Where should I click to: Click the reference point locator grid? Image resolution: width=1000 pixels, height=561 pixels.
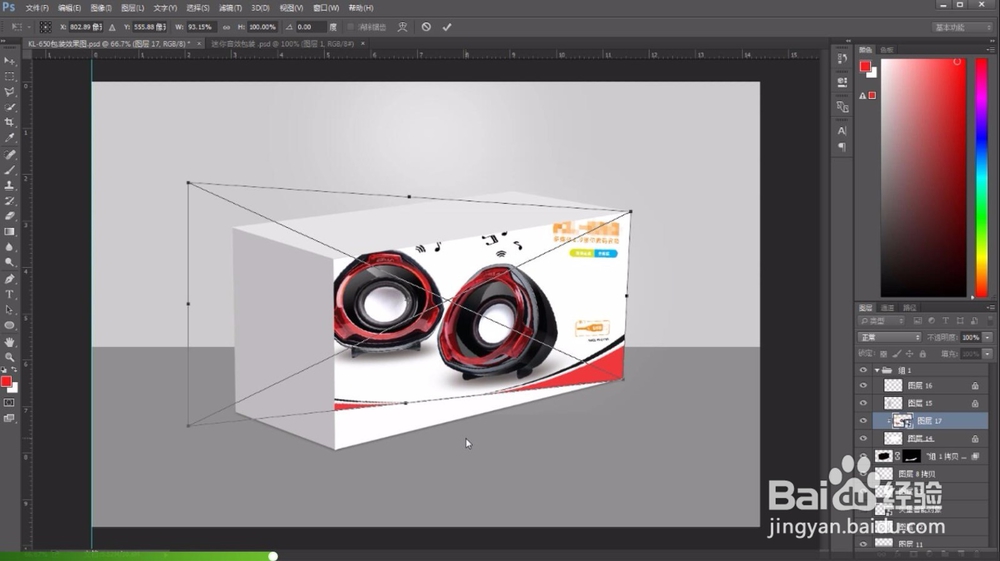tap(45, 27)
